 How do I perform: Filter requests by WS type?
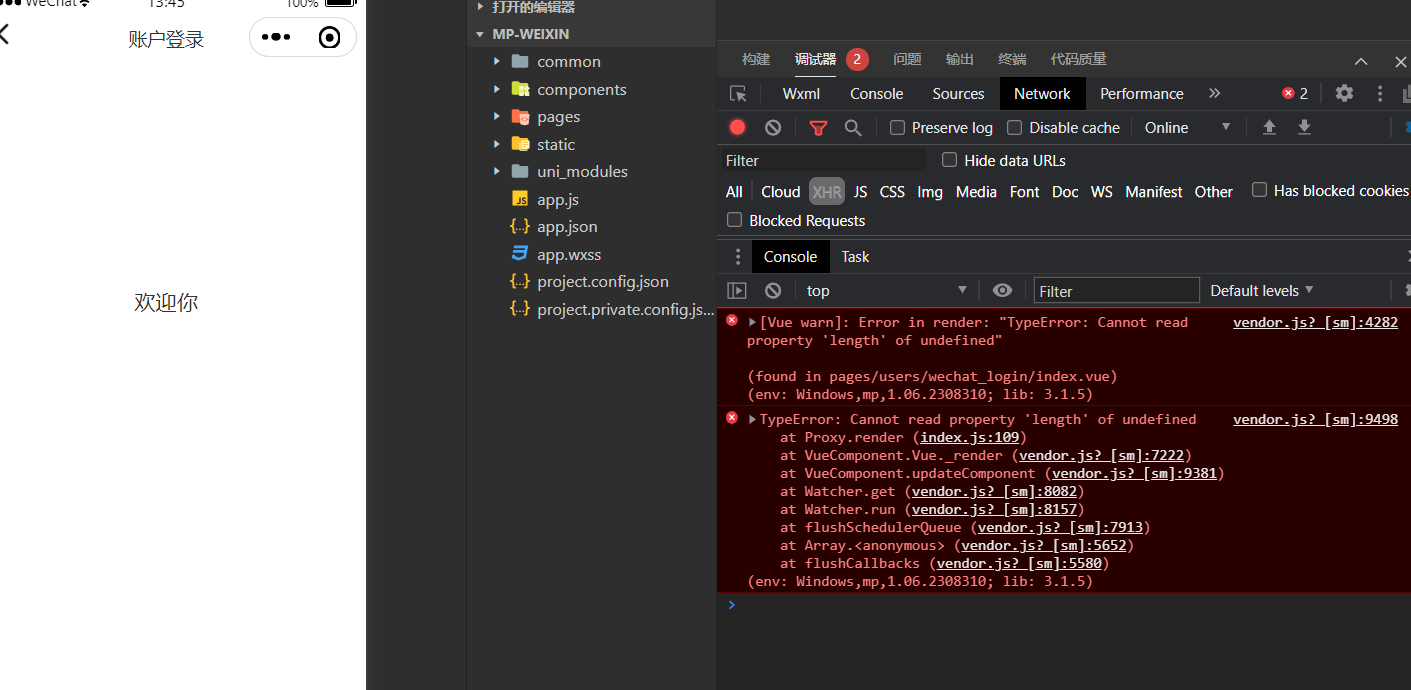(x=1102, y=191)
